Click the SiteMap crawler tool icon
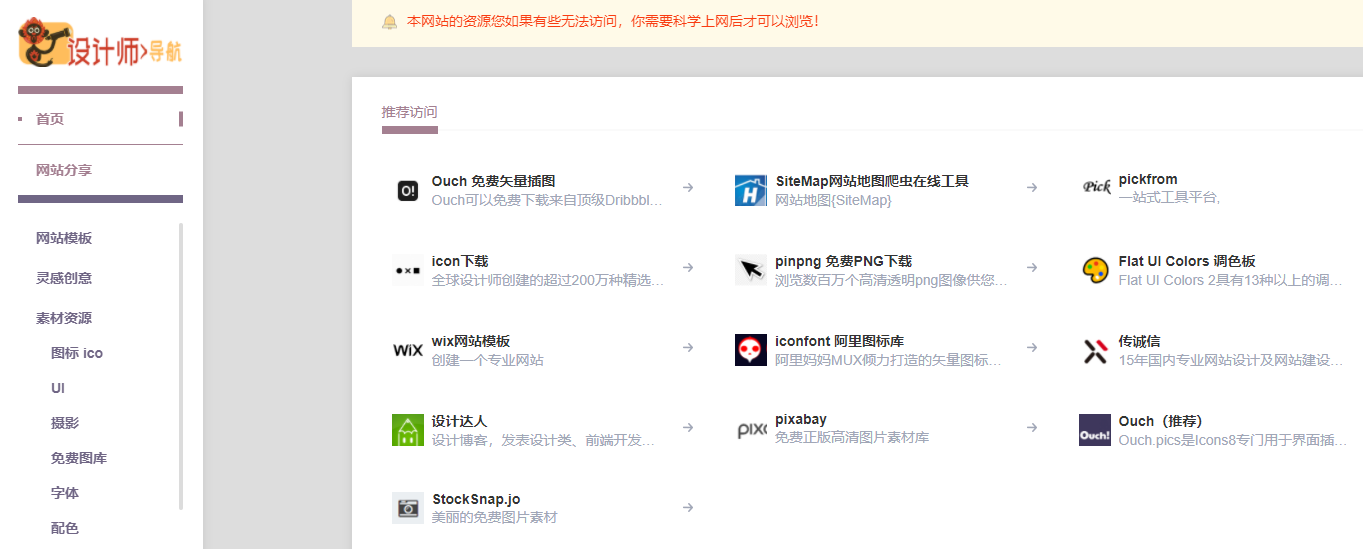The height and width of the screenshot is (549, 1363). pyautogui.click(x=750, y=190)
